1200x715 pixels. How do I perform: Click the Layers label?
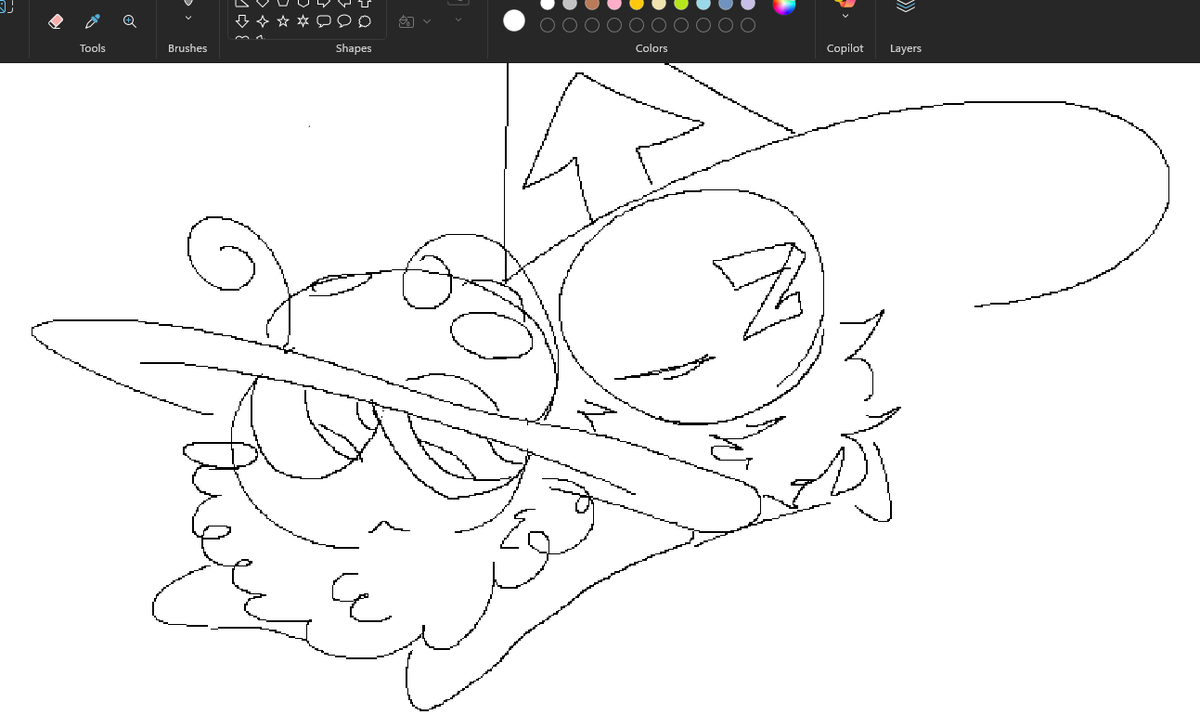(x=905, y=48)
